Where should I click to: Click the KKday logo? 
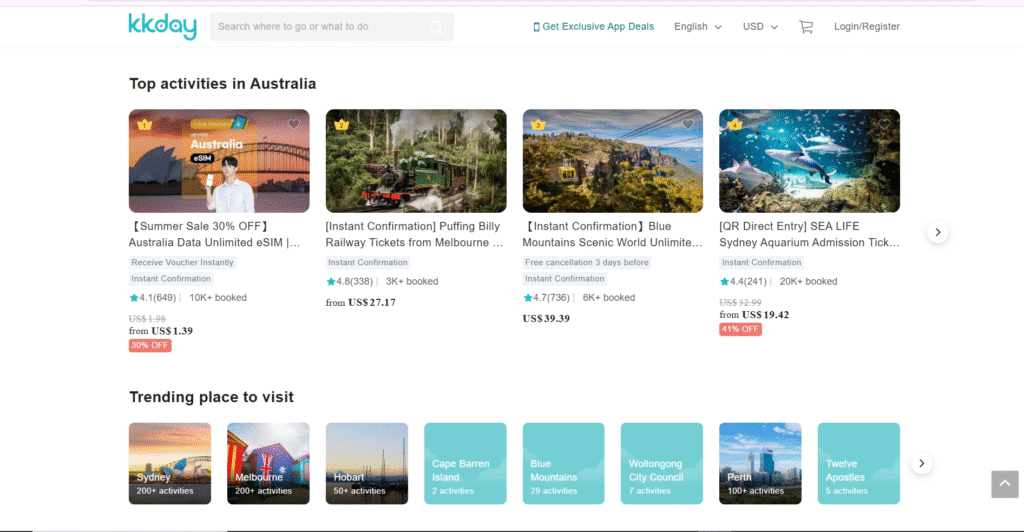pyautogui.click(x=162, y=26)
